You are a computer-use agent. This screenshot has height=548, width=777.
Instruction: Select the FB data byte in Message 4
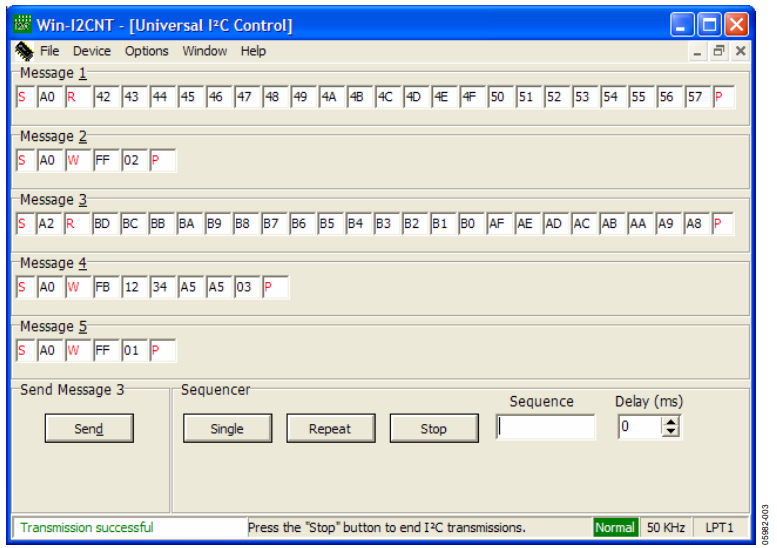[102, 288]
